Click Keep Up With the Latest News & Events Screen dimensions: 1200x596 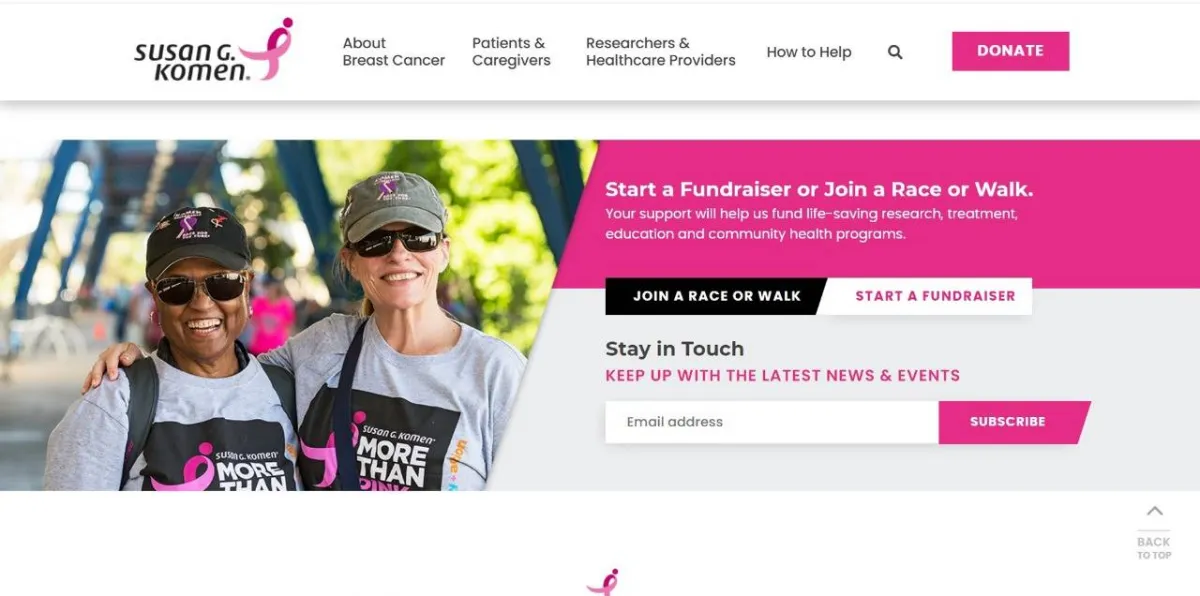782,376
